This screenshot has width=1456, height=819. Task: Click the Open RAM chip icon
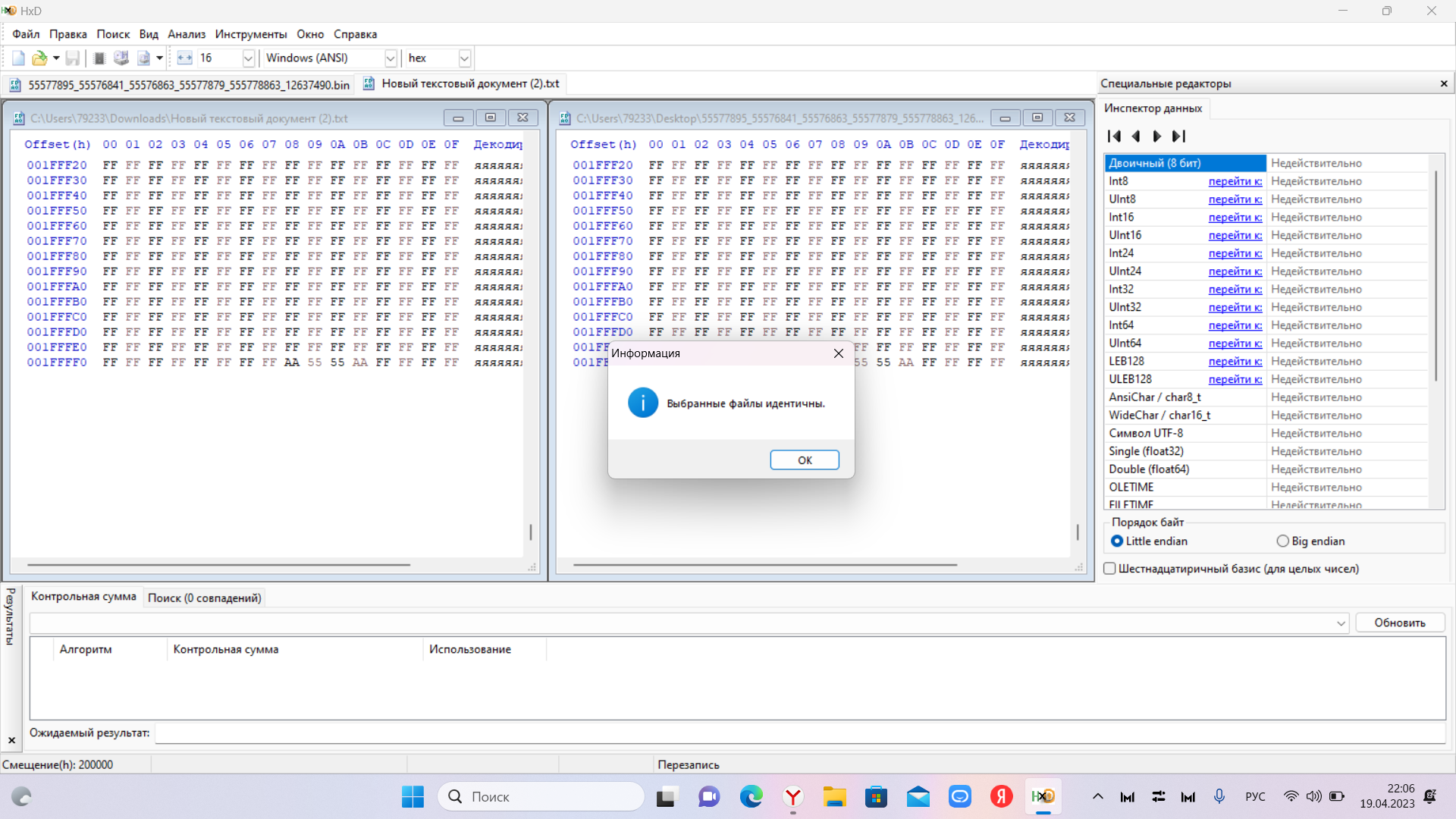coord(99,58)
